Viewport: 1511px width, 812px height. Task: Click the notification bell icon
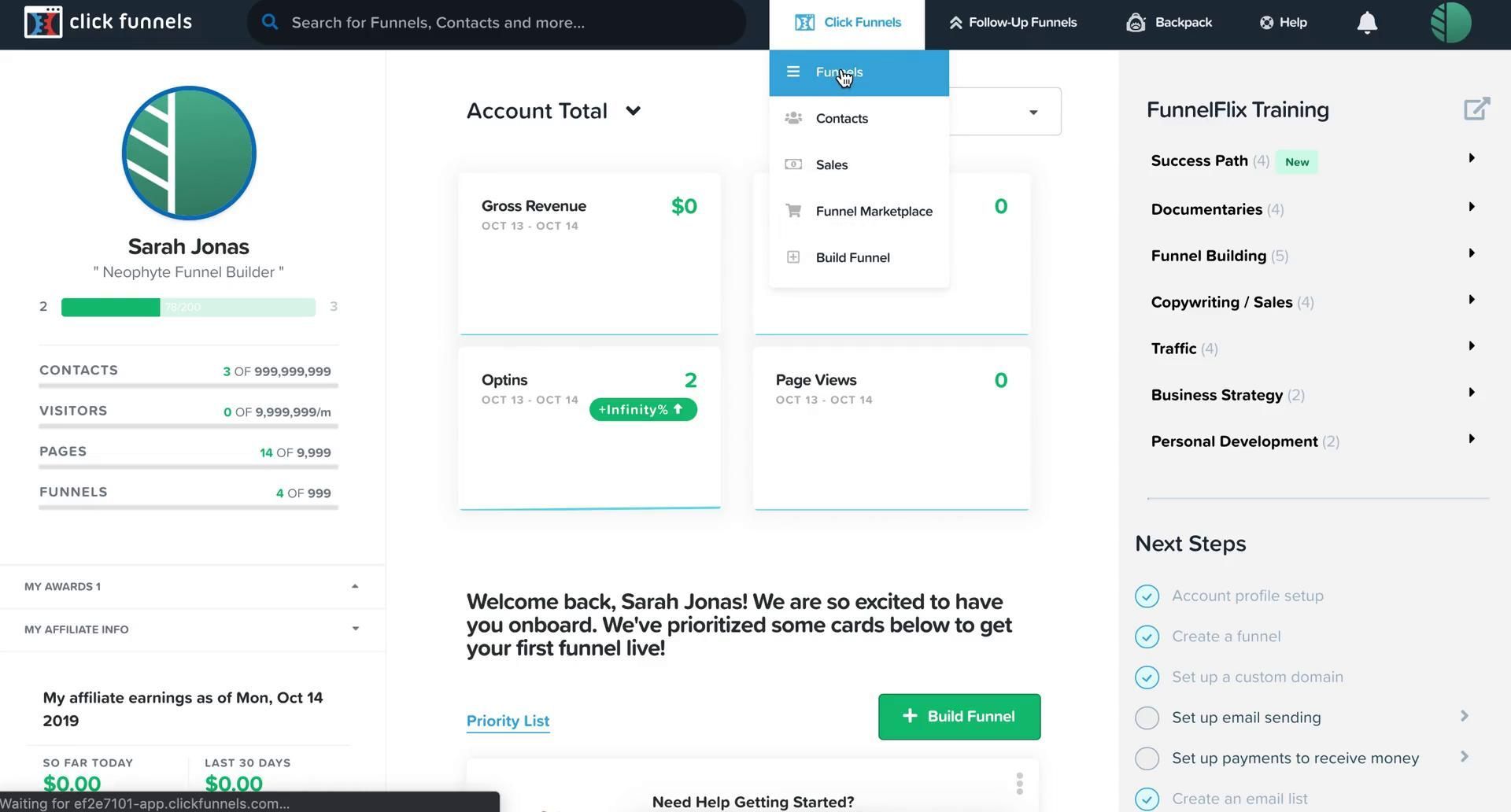1367,23
